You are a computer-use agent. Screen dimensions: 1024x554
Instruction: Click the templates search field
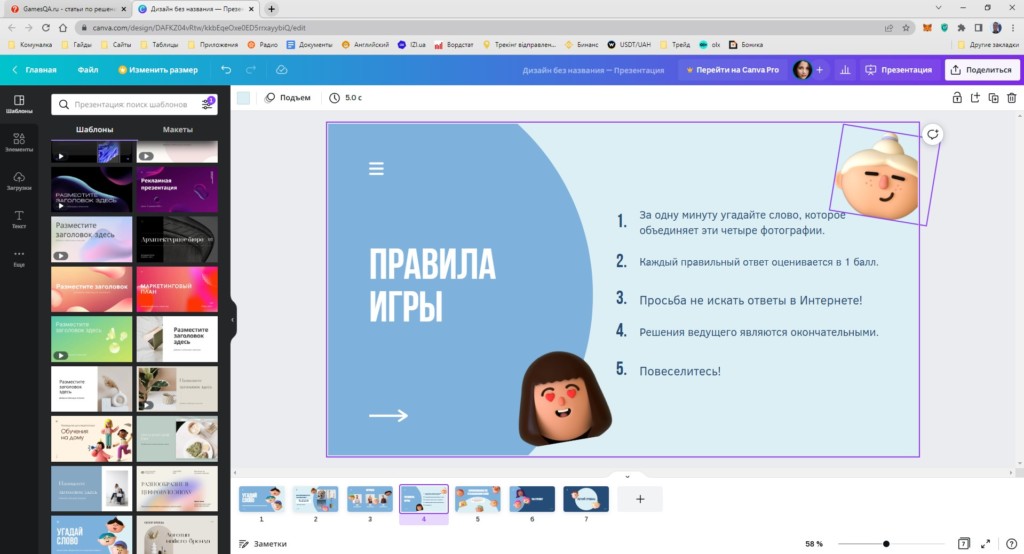(135, 104)
